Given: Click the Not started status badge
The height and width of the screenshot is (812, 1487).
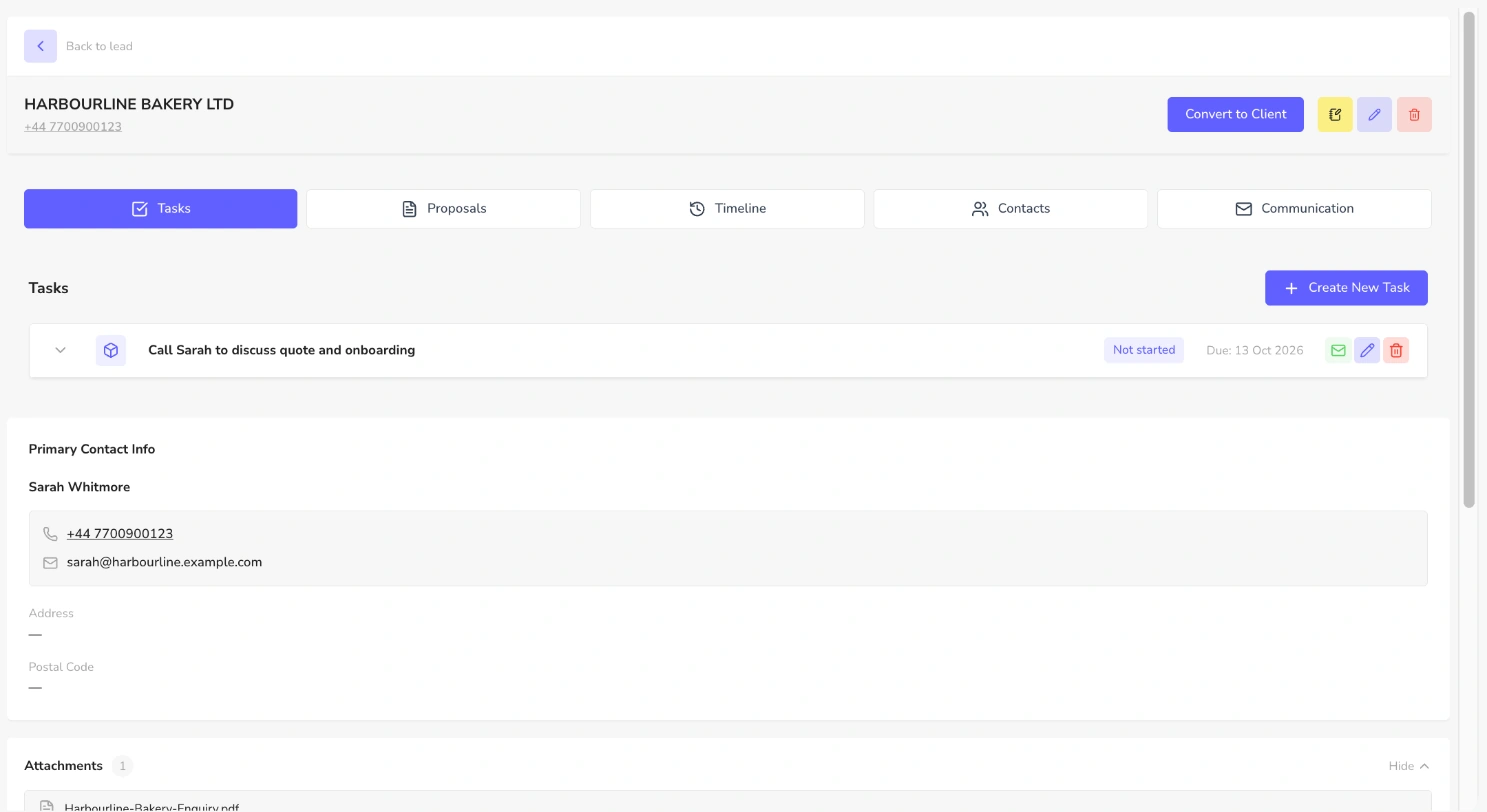Looking at the screenshot, I should [x=1144, y=350].
